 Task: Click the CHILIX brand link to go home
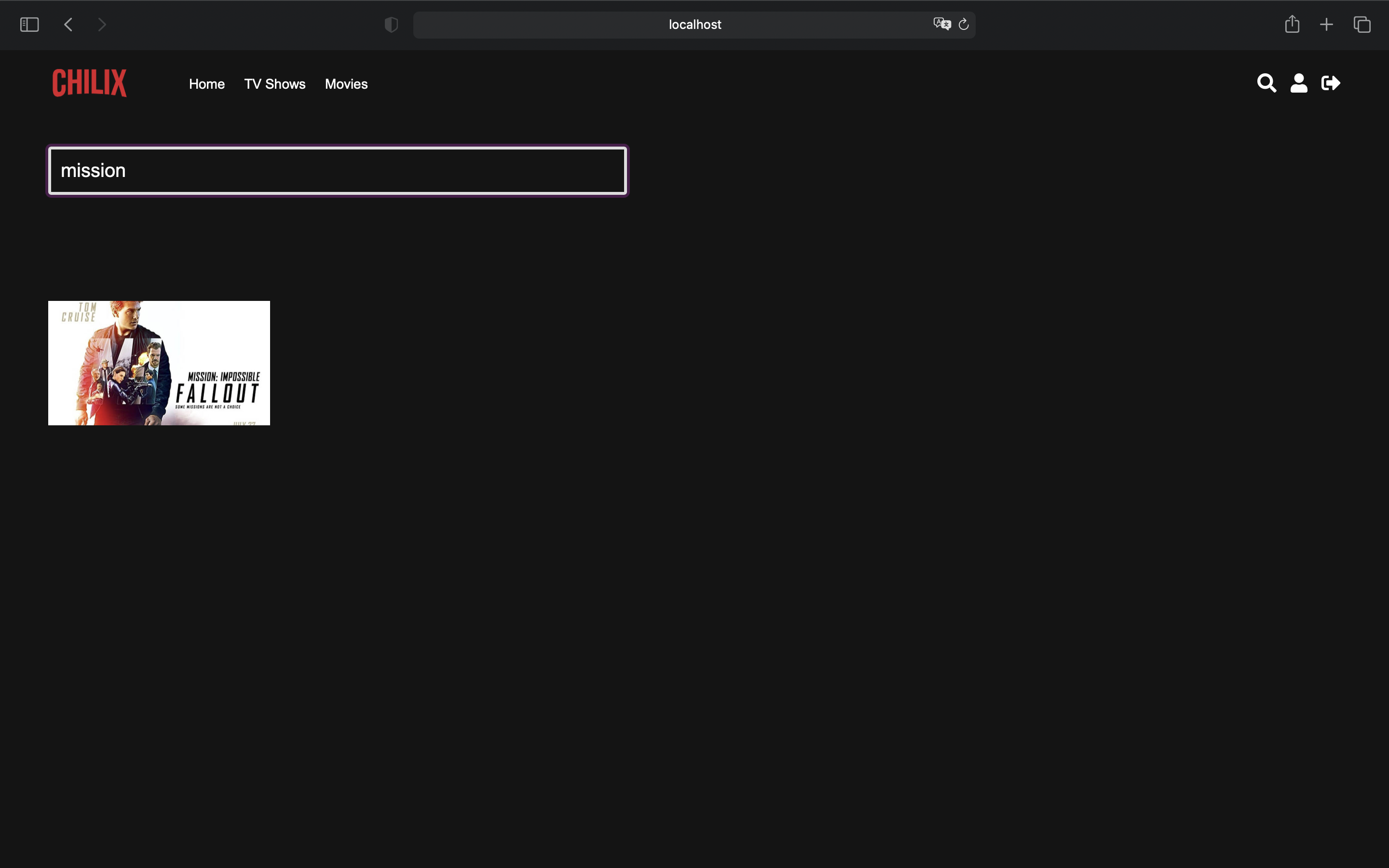point(89,82)
